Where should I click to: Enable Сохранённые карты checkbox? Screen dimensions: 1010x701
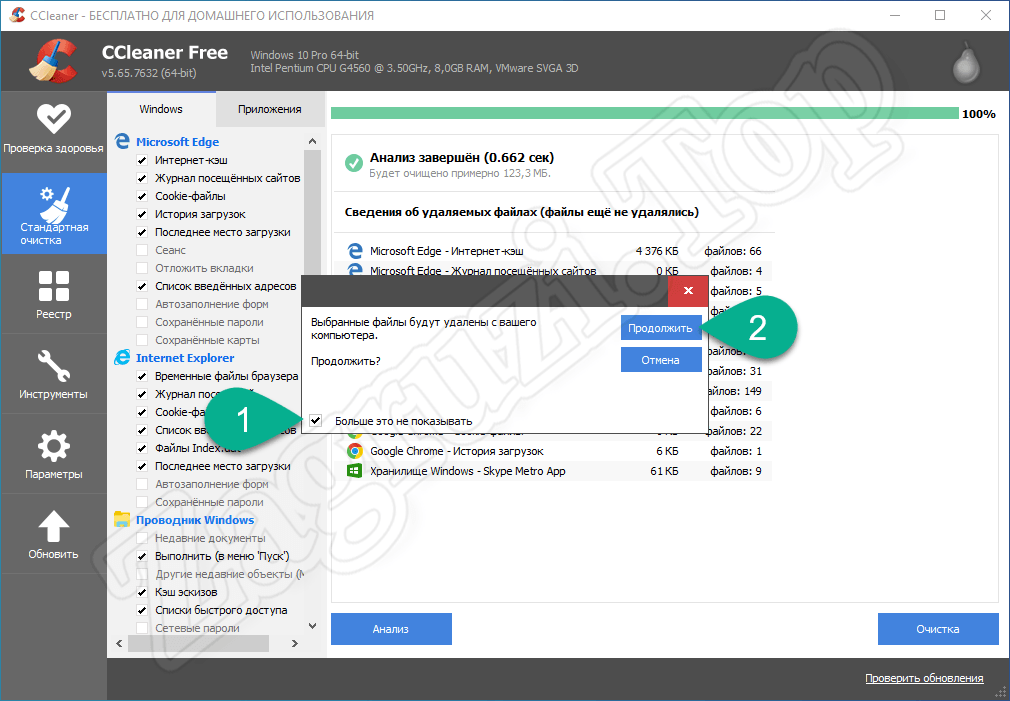pos(142,340)
